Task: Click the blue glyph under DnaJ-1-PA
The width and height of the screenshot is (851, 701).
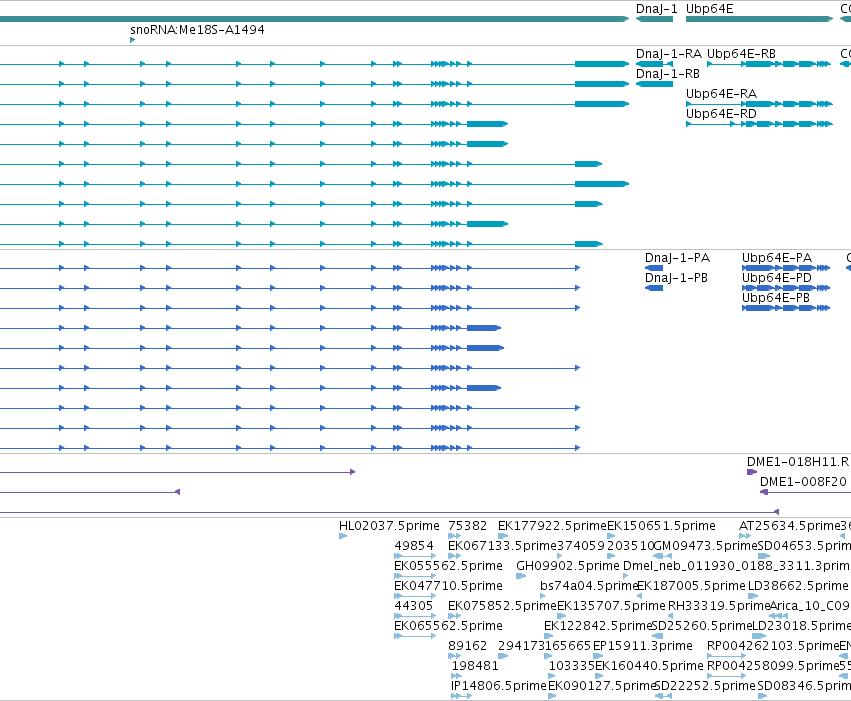Action: (654, 268)
